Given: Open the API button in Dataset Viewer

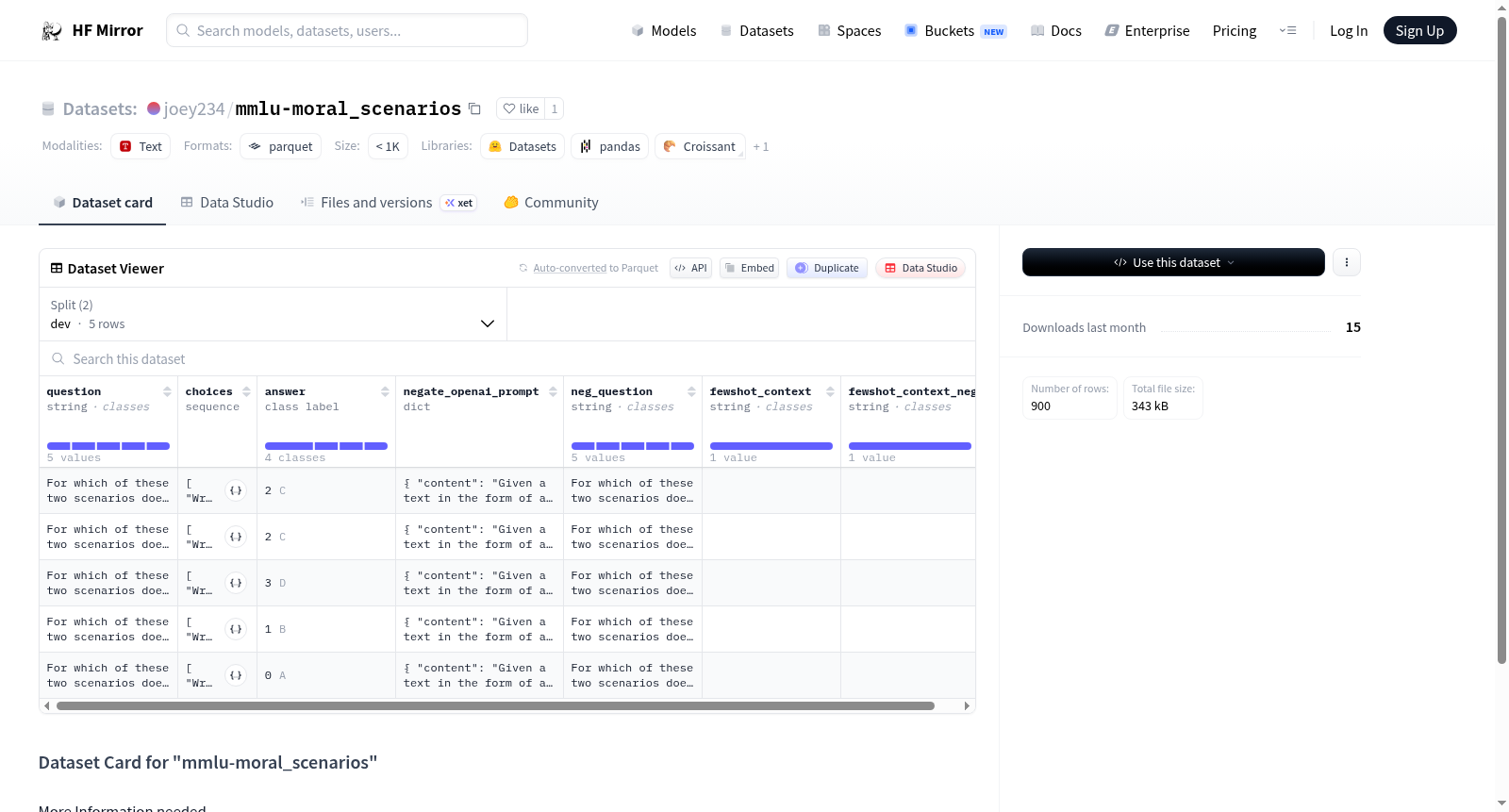Looking at the screenshot, I should (690, 268).
